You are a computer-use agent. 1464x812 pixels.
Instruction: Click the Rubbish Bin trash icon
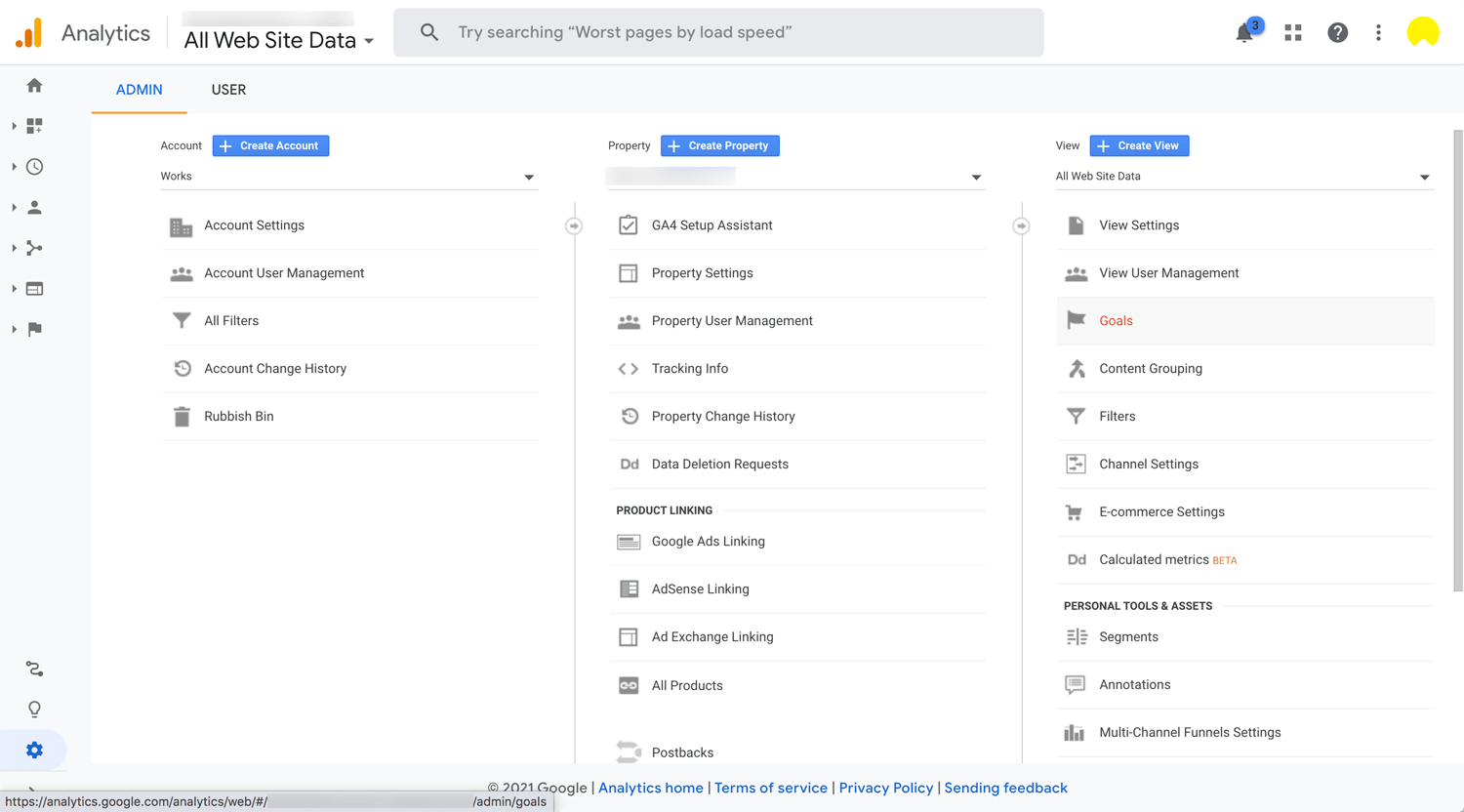(x=182, y=417)
